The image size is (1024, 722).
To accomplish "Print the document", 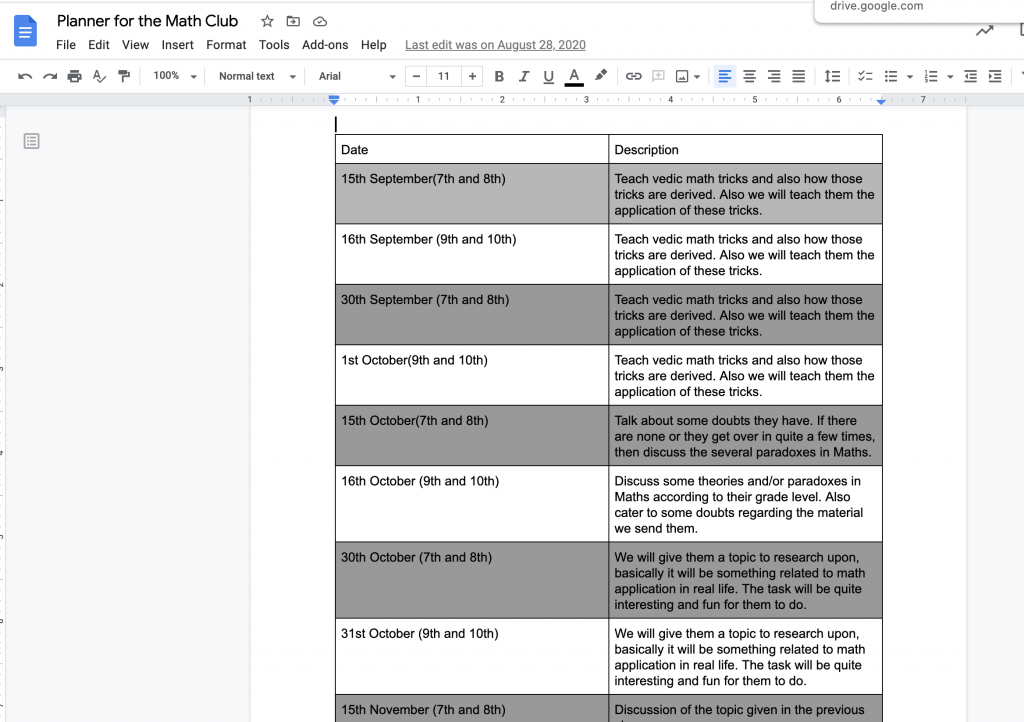I will (x=74, y=76).
